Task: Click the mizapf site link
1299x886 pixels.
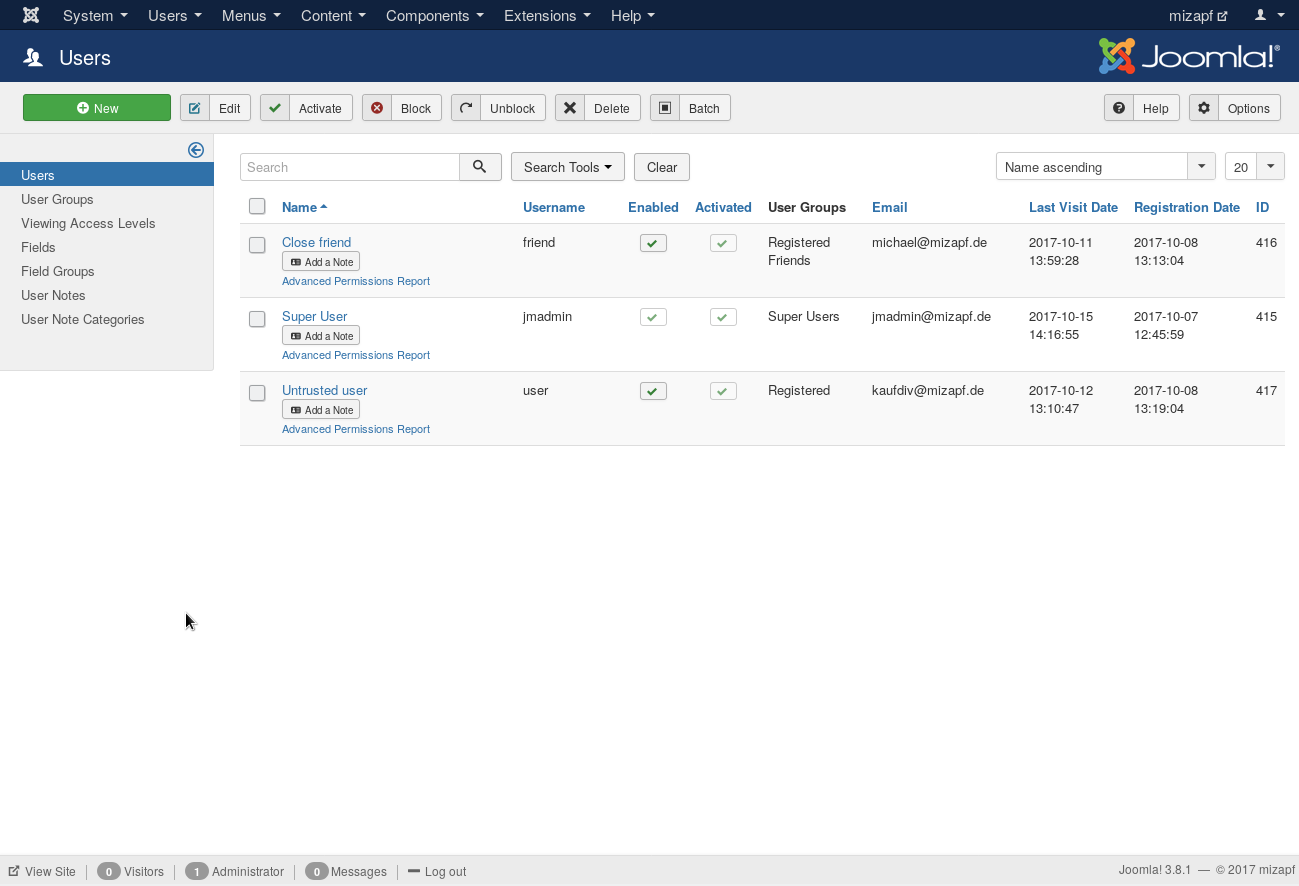Action: click(1198, 15)
